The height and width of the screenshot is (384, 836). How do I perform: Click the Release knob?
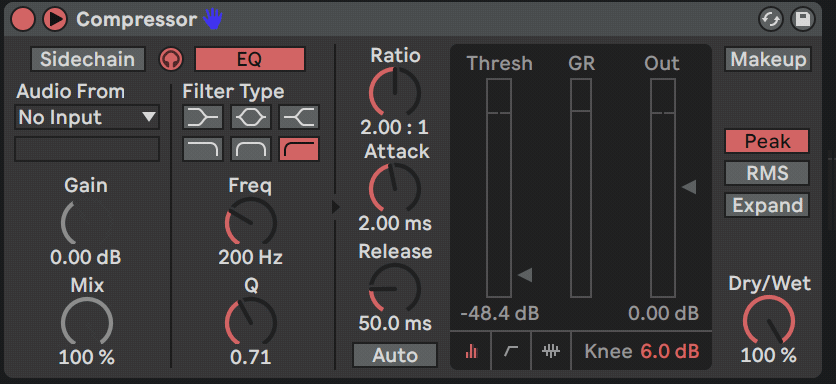(395, 288)
